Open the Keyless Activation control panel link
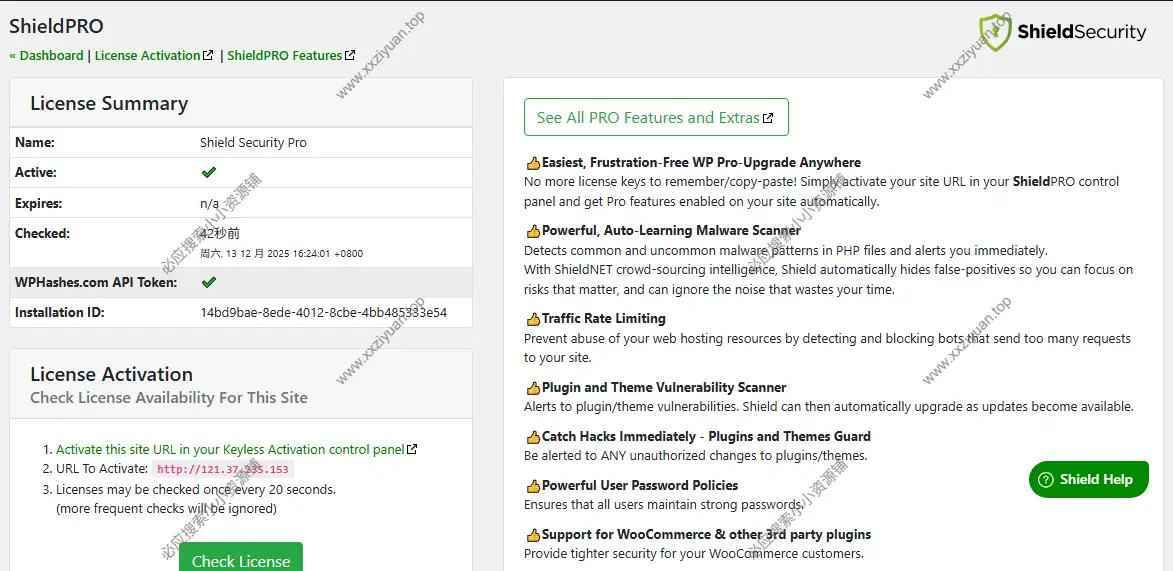The height and width of the screenshot is (571, 1173). [230, 450]
